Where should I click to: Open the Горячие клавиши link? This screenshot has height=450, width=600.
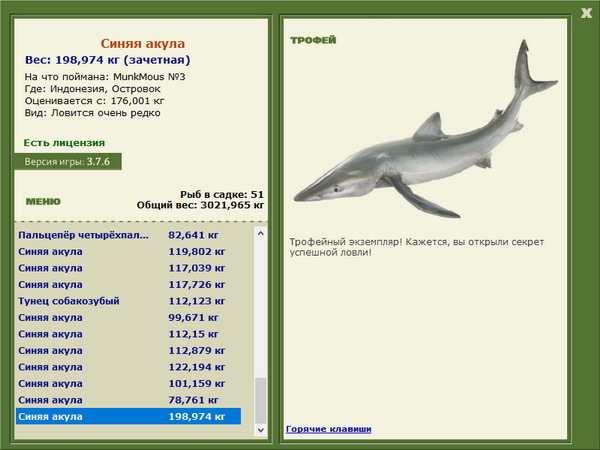tap(329, 429)
